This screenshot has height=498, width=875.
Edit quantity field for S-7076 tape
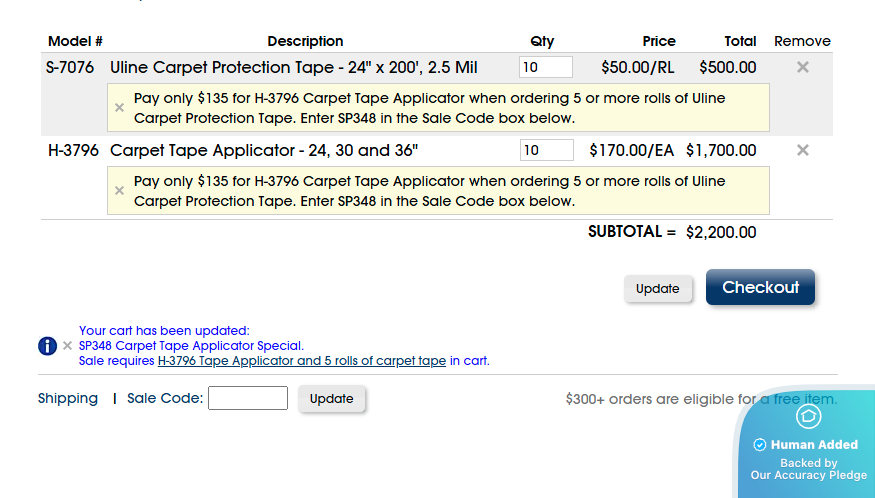(x=545, y=68)
